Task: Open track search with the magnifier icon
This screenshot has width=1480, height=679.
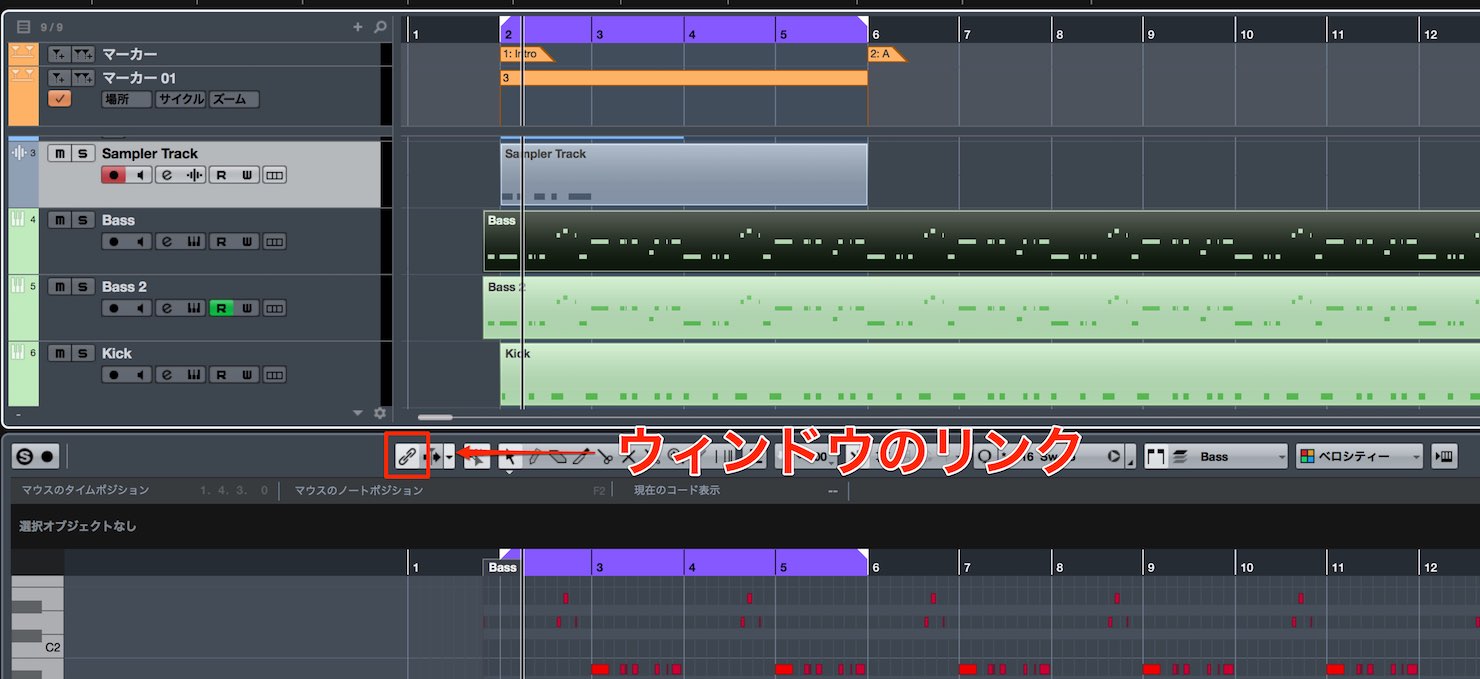Action: (380, 27)
